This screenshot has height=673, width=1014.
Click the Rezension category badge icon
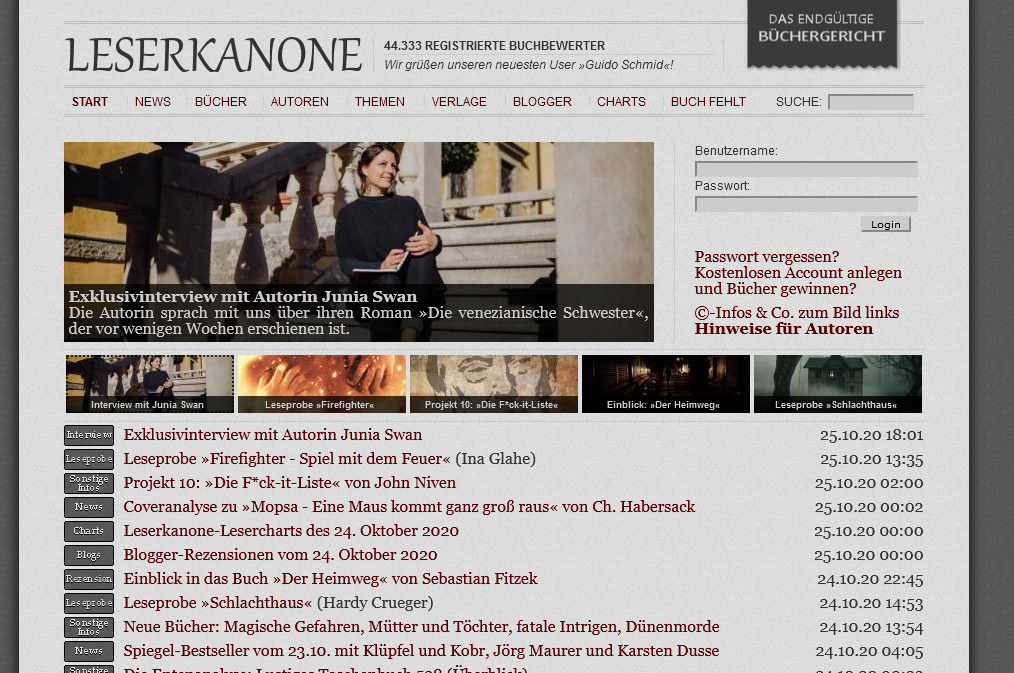89,579
